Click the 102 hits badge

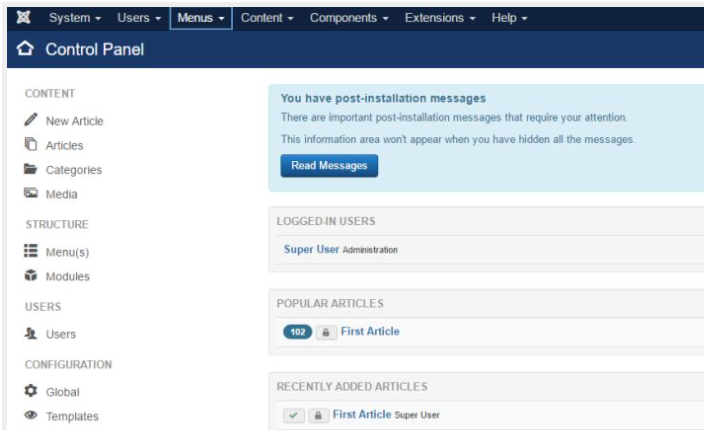tap(298, 333)
